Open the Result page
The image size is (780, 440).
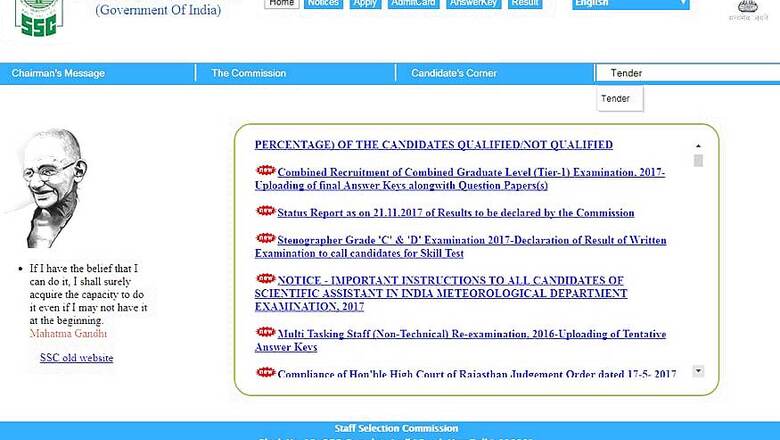click(x=525, y=4)
